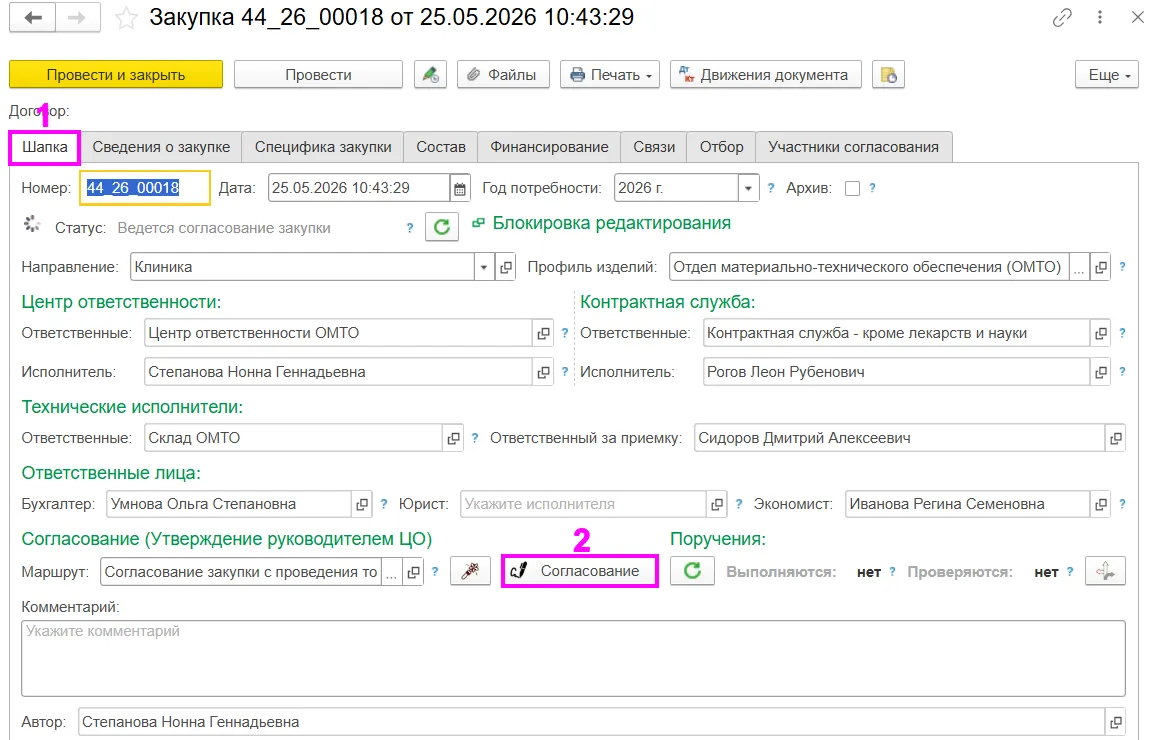Screen dimensions: 1150x740
Task: Copy link via chain icon in title bar
Action: (1061, 18)
